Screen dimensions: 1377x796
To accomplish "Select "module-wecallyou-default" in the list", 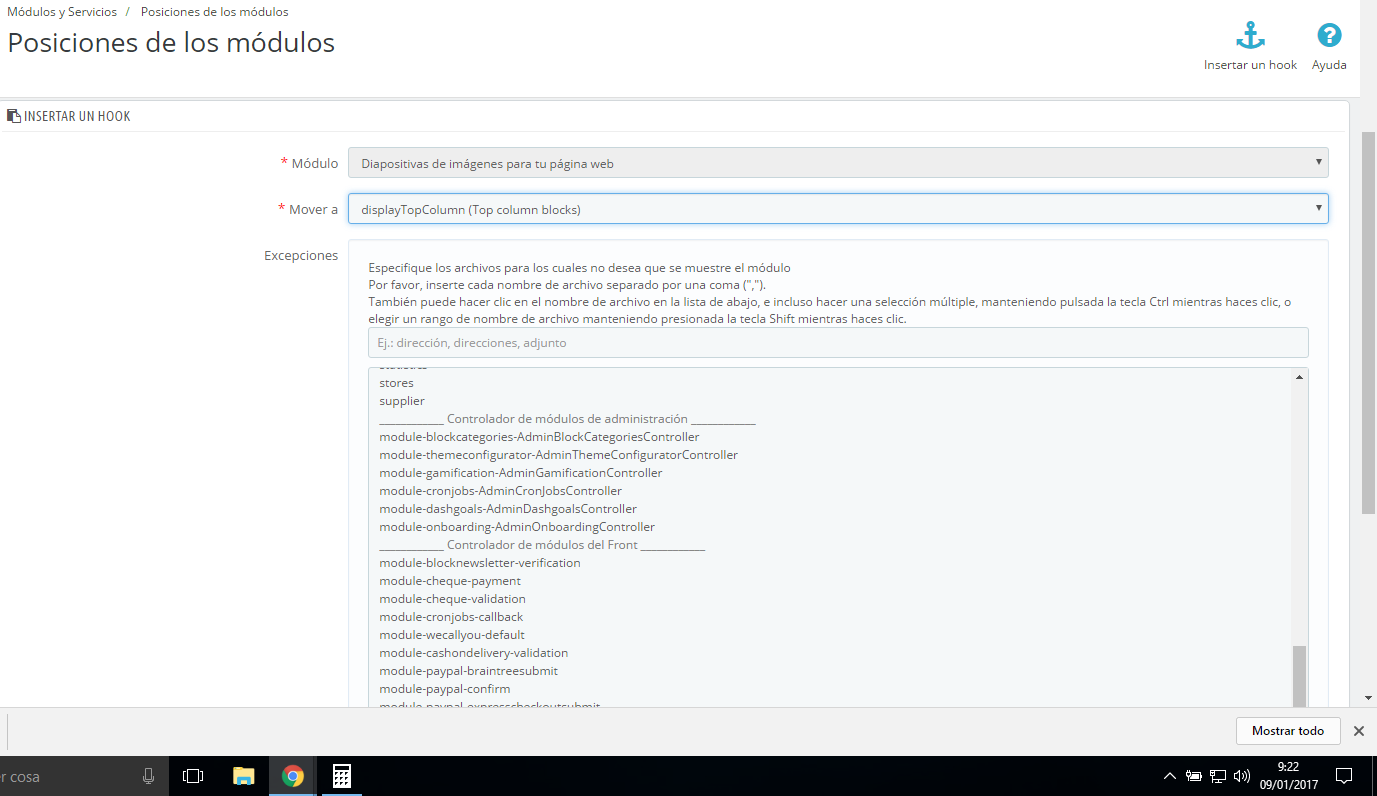I will tap(452, 635).
